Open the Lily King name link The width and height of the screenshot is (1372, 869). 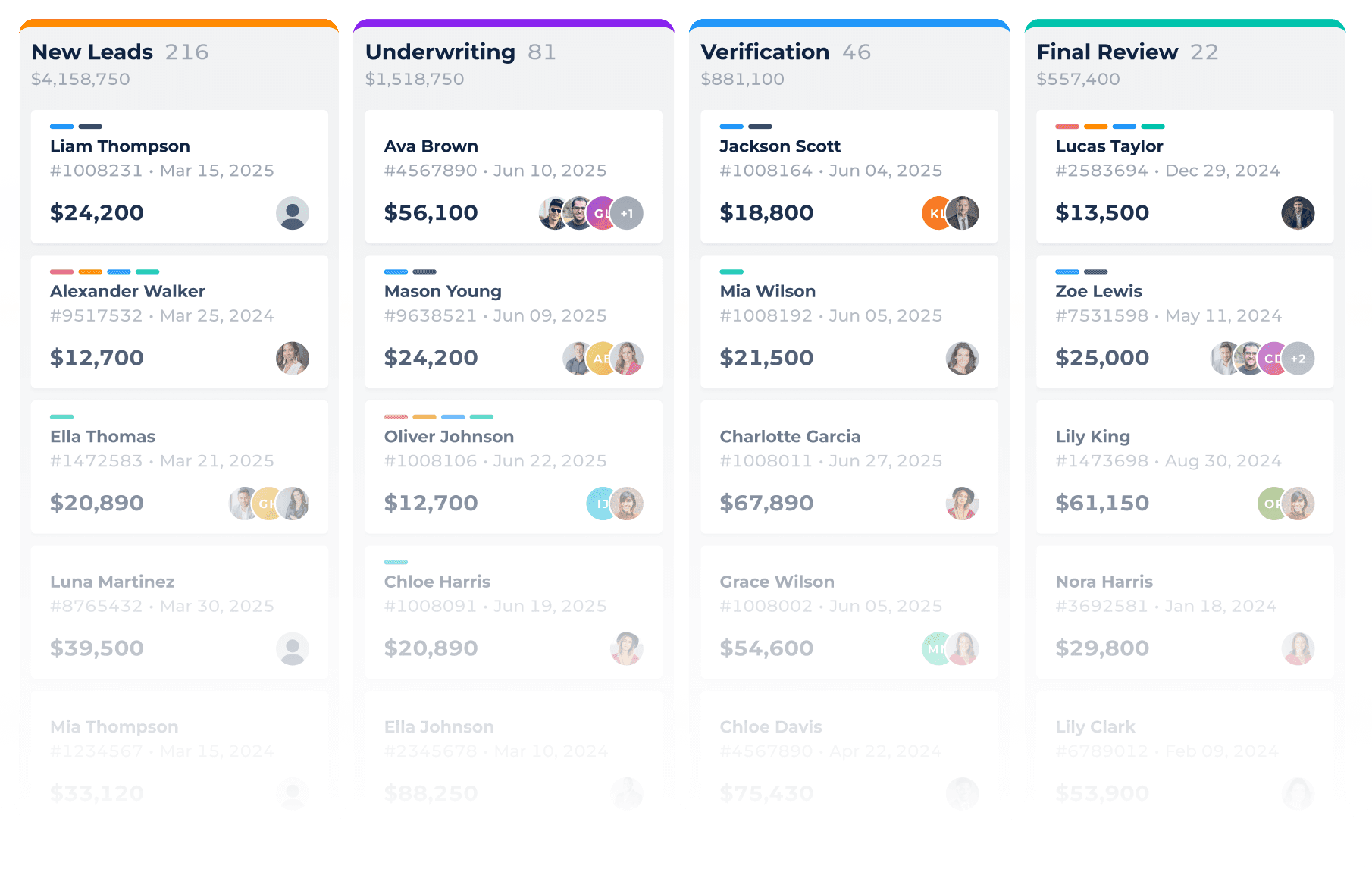[1092, 437]
